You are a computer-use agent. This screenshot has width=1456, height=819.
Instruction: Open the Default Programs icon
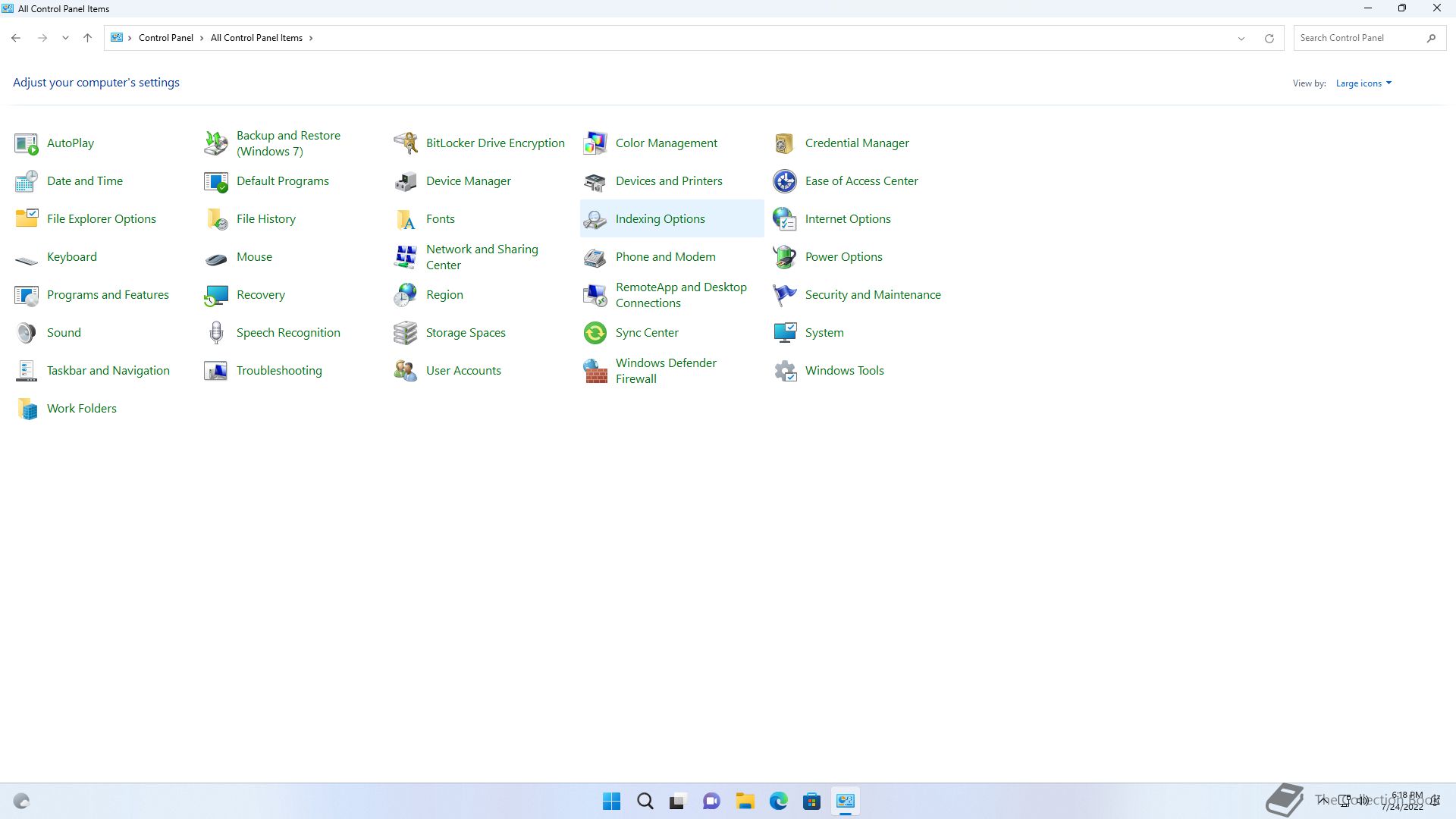click(216, 181)
